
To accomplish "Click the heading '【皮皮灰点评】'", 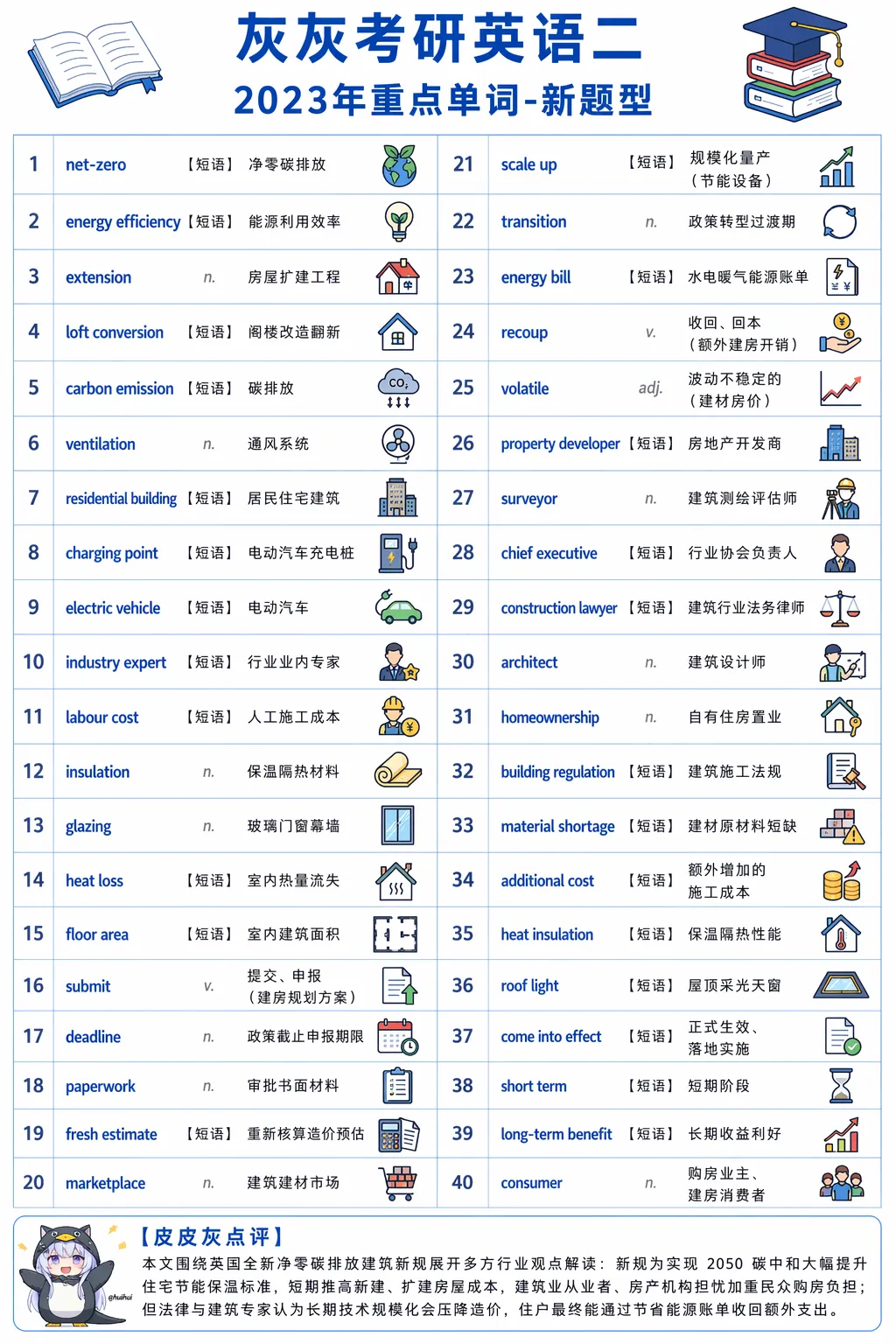I will click(x=212, y=1236).
